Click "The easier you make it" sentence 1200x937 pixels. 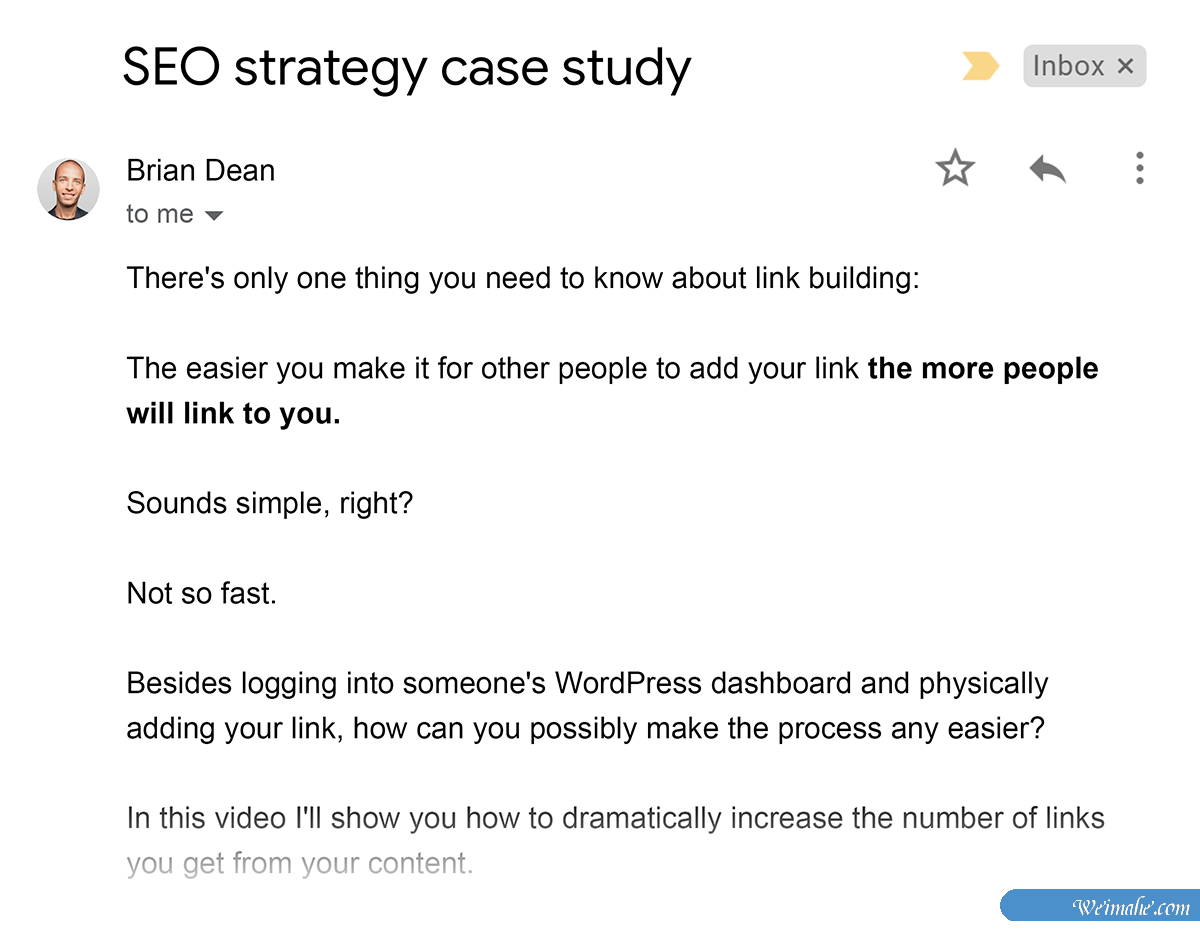pyautogui.click(x=492, y=369)
